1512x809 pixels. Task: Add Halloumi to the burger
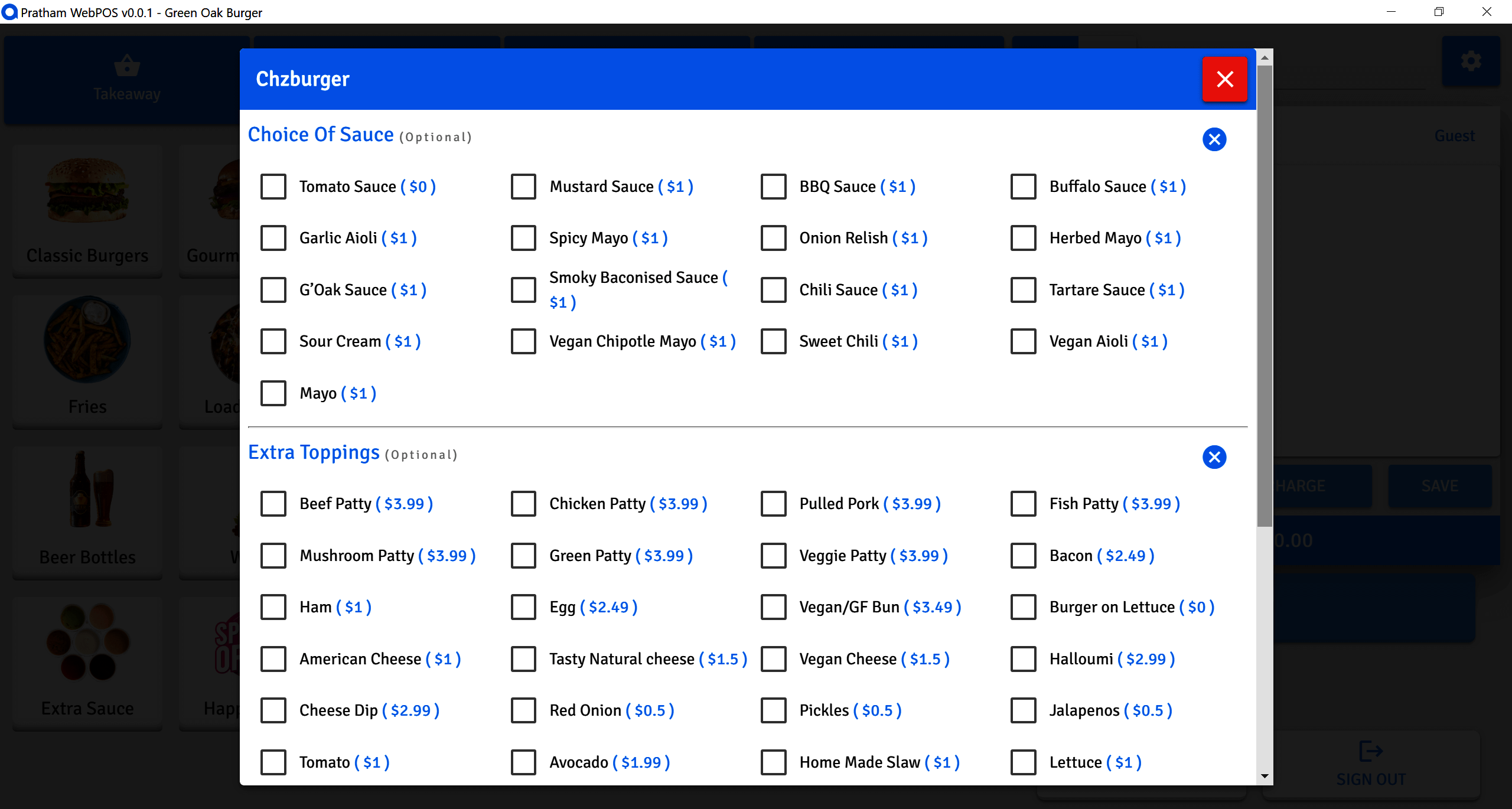[x=1023, y=659]
